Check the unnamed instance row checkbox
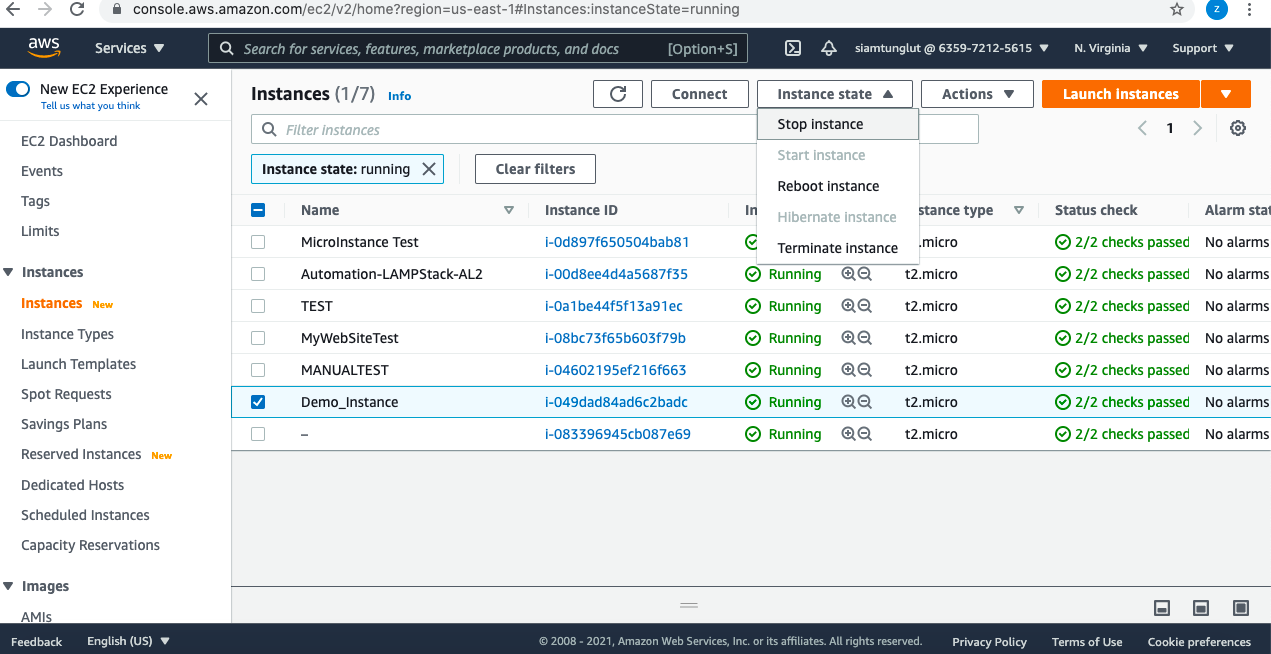 coord(258,434)
